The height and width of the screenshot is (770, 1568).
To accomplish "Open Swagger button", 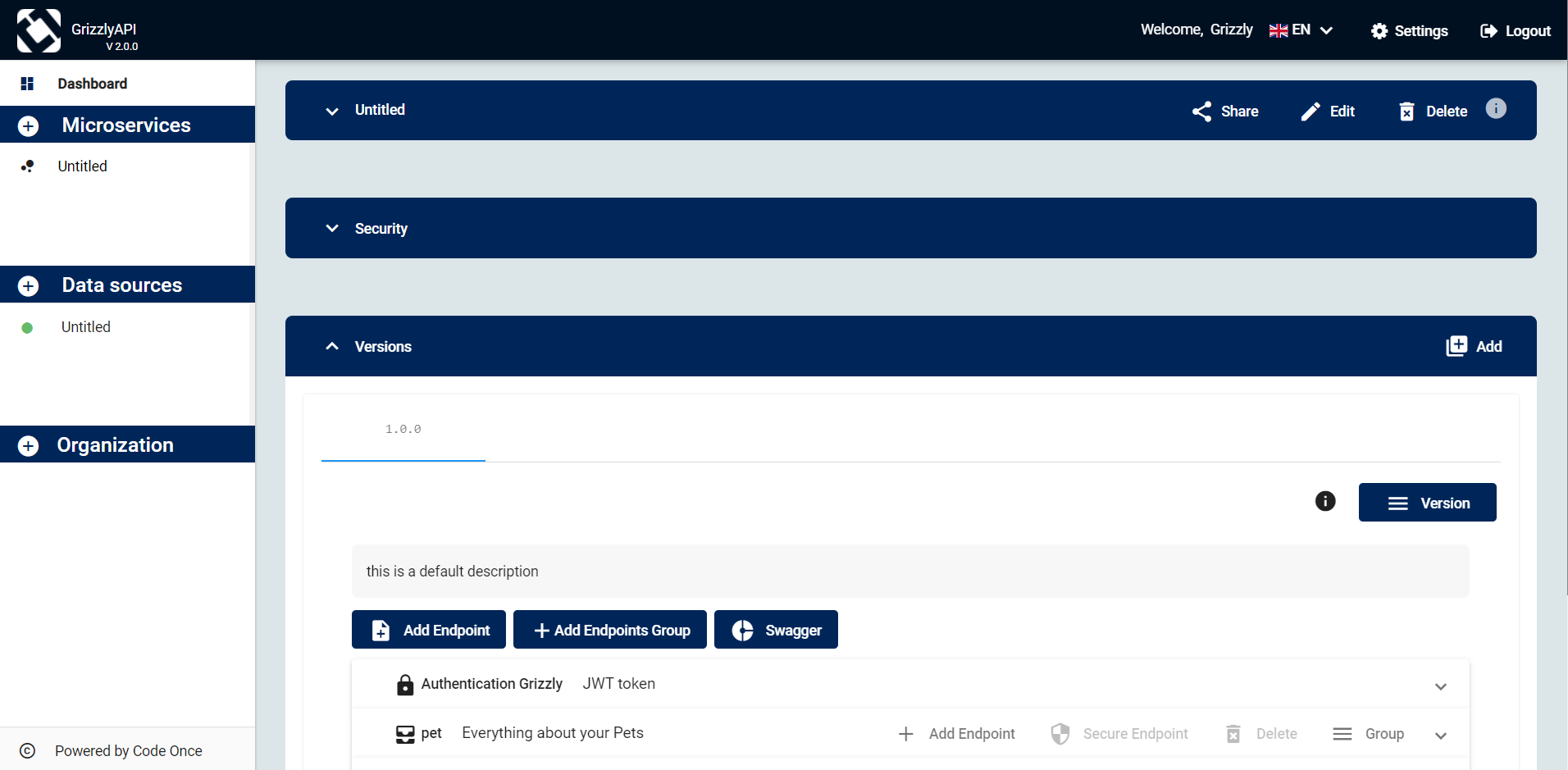I will click(776, 630).
